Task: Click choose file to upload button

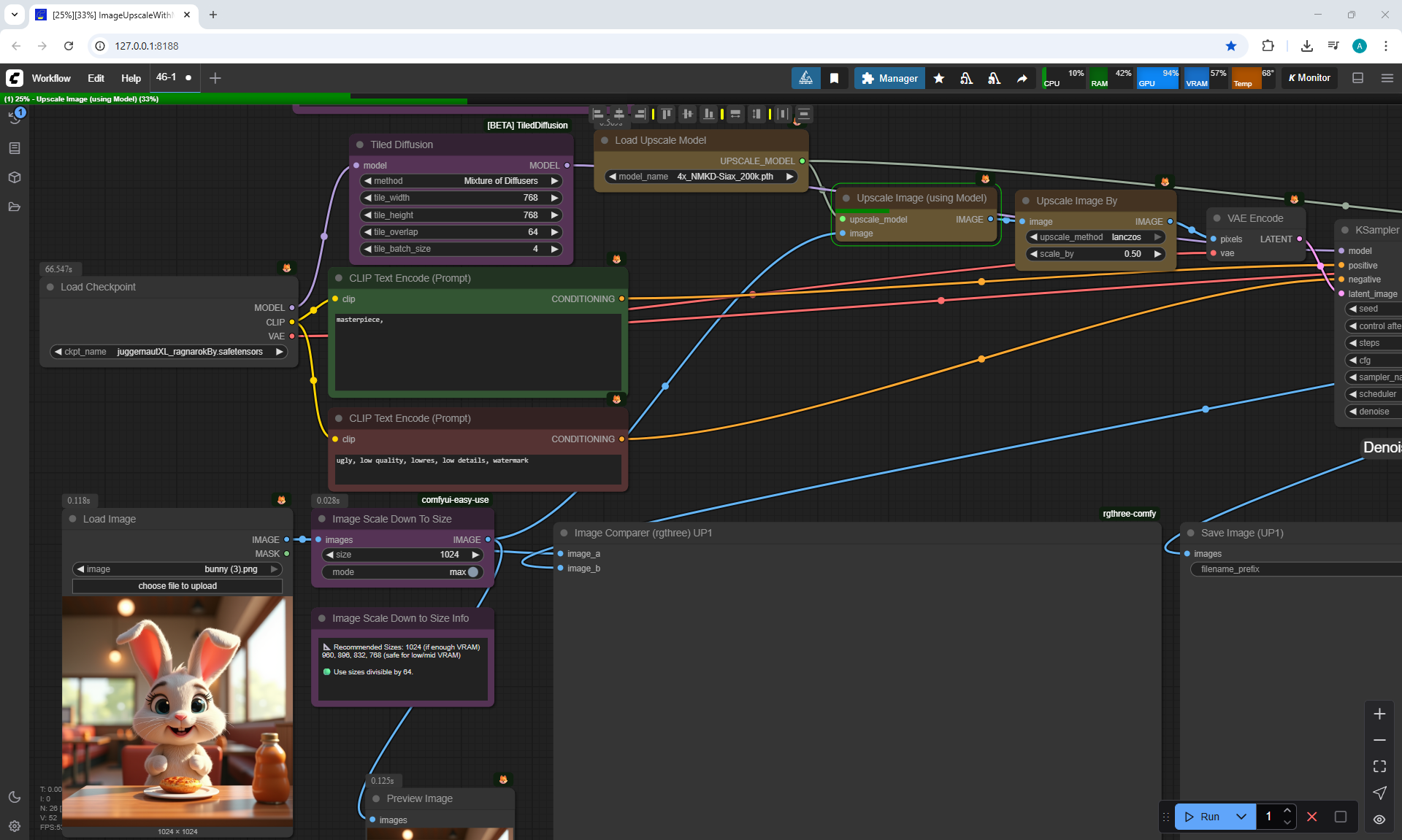Action: pos(177,586)
